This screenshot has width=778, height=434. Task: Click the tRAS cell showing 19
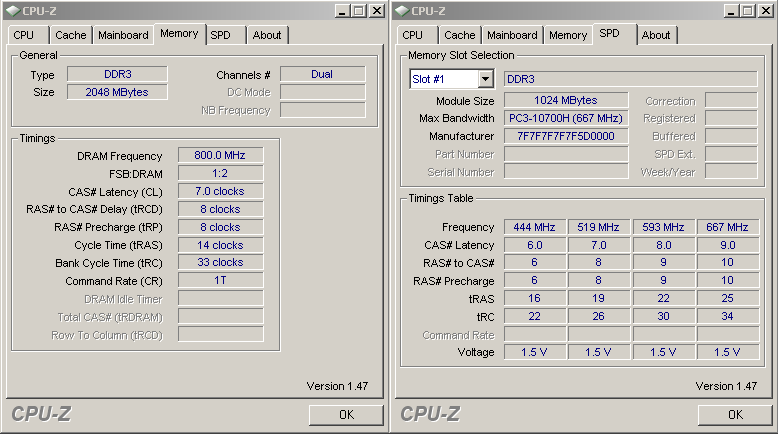599,299
